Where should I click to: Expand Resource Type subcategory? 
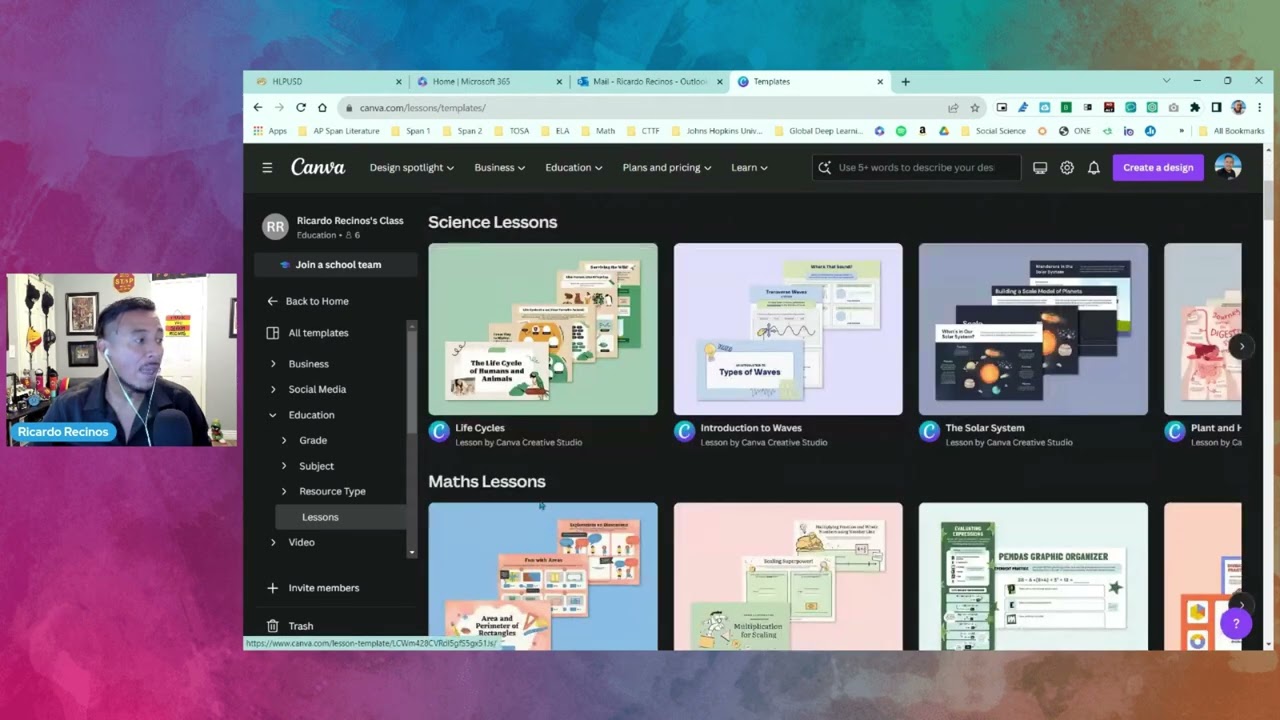[x=284, y=492]
